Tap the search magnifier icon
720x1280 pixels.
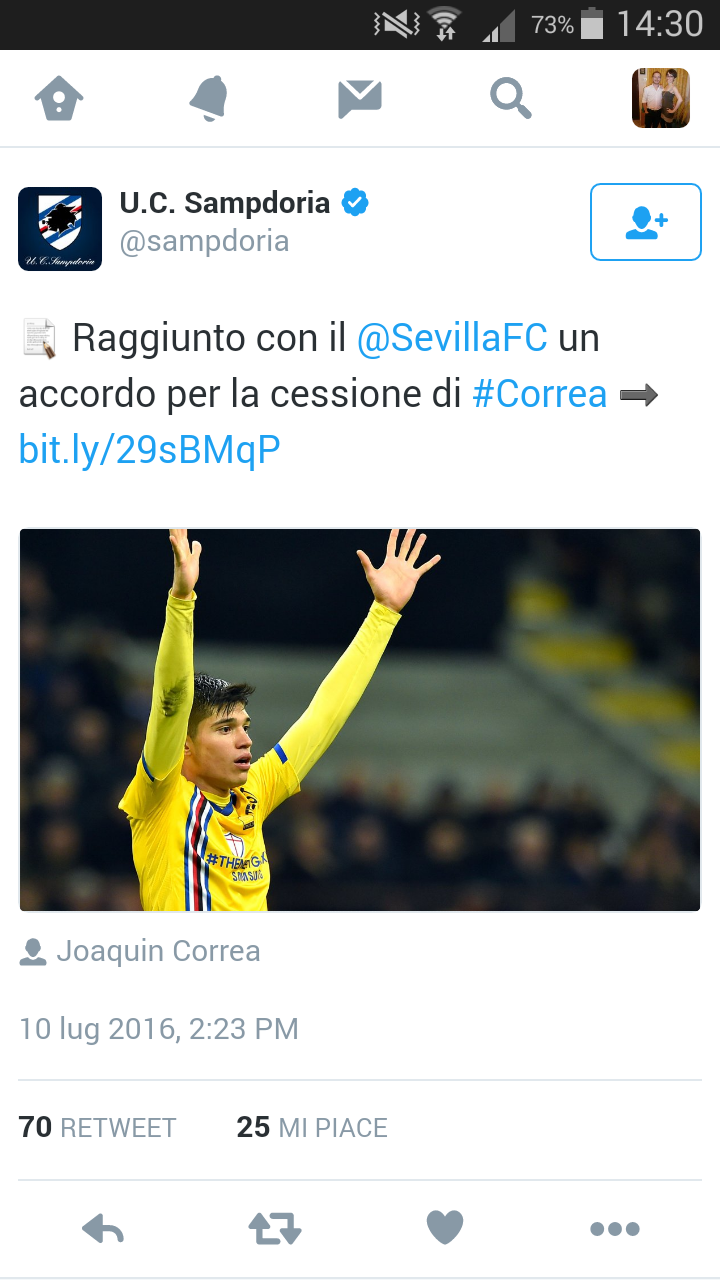coord(510,99)
